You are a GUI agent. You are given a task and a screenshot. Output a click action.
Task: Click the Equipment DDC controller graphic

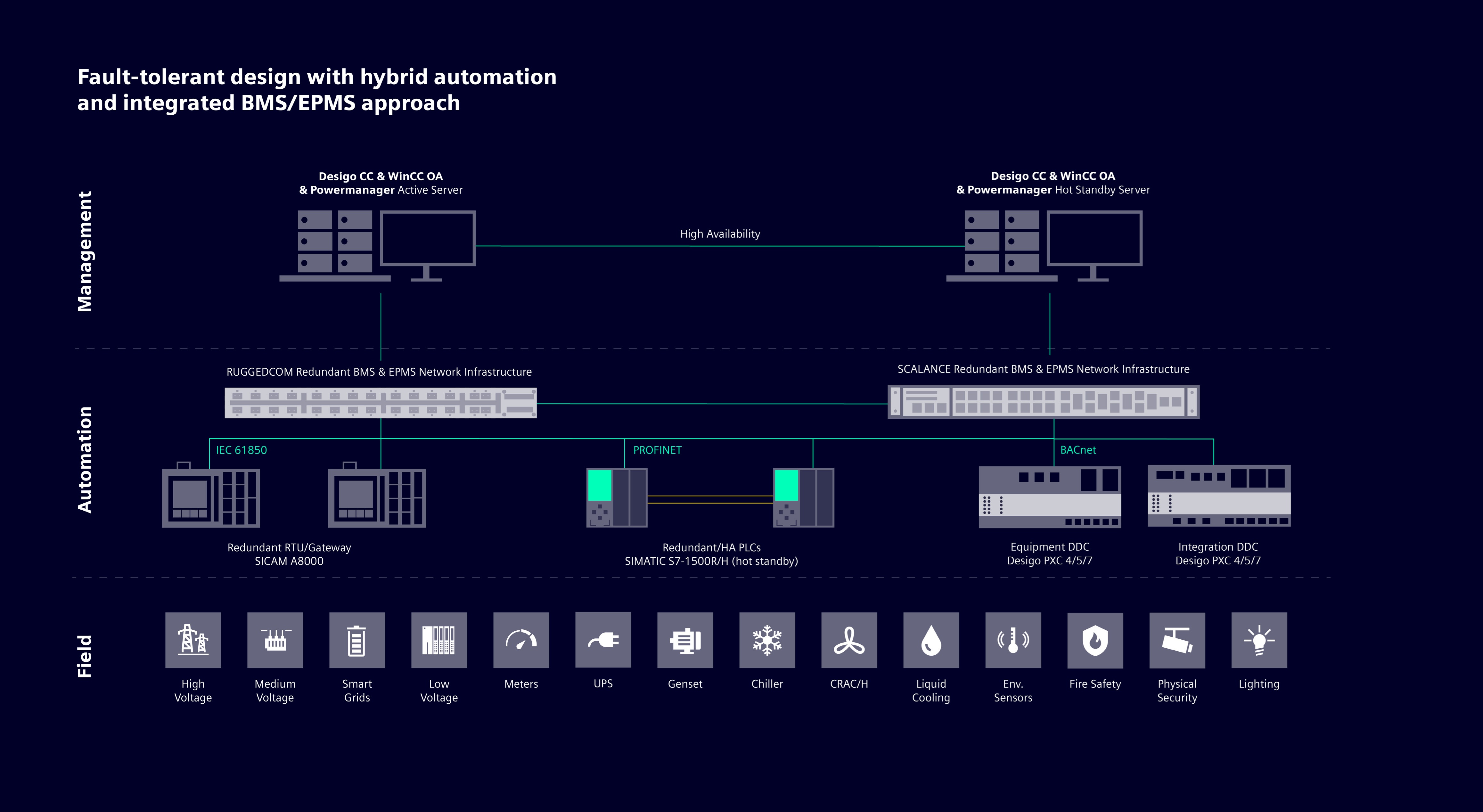(x=1050, y=497)
